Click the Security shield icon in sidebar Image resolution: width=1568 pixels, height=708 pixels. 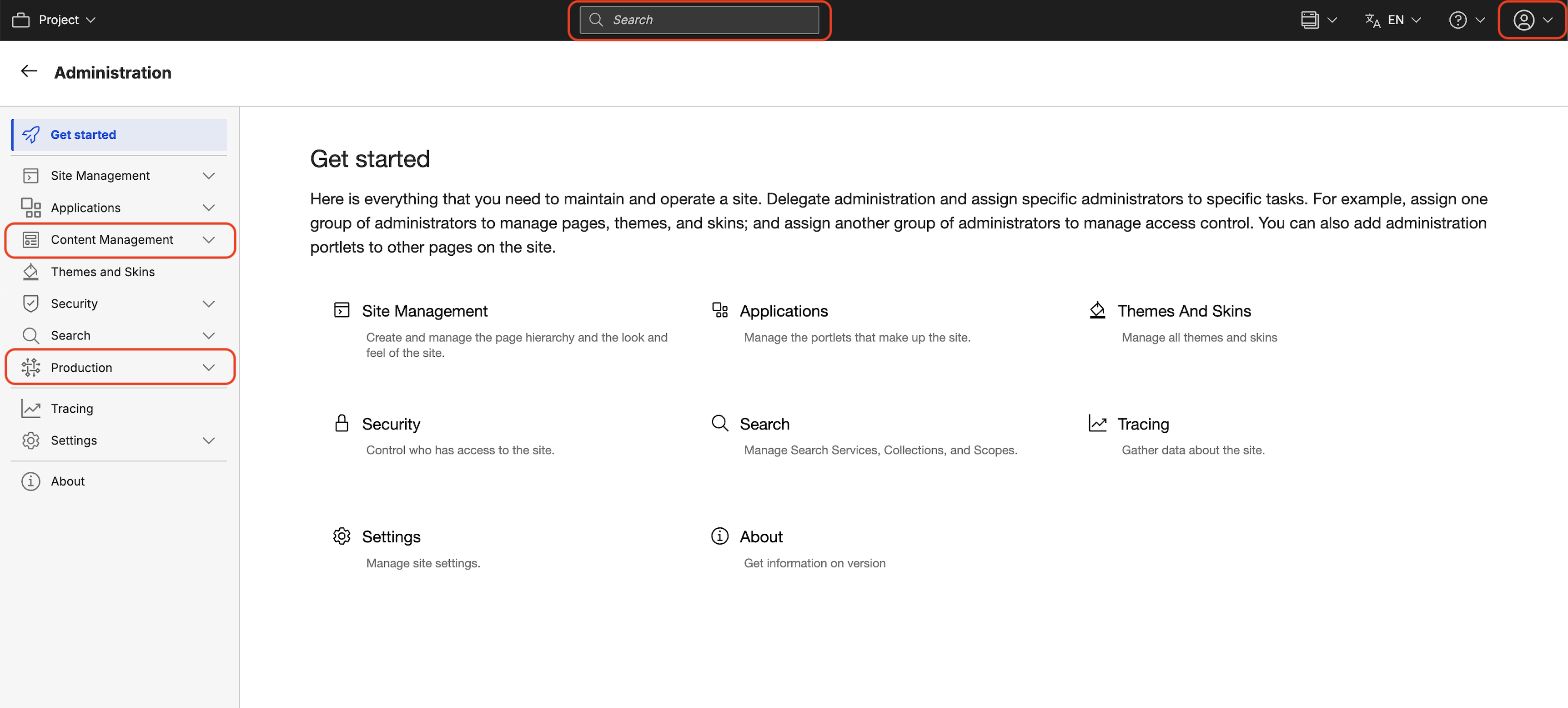coord(31,303)
